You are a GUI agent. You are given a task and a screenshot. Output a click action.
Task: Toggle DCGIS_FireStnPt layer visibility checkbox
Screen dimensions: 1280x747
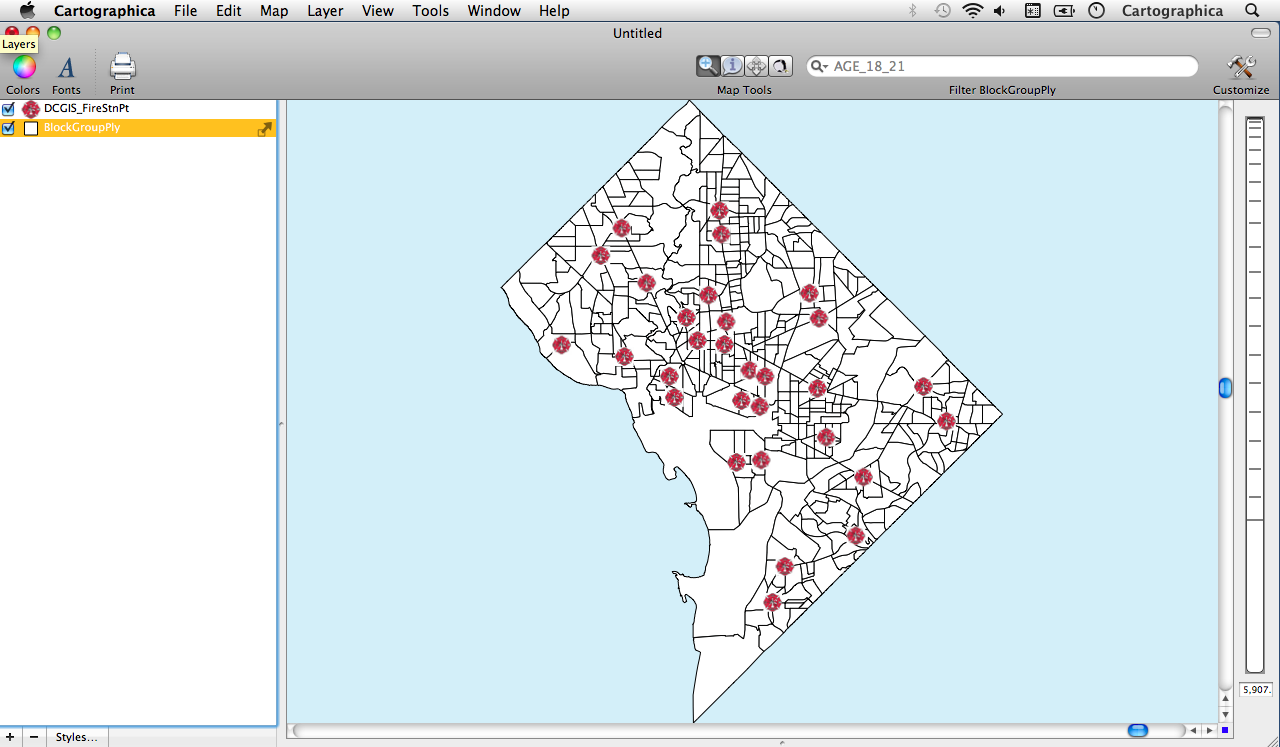(x=9, y=109)
